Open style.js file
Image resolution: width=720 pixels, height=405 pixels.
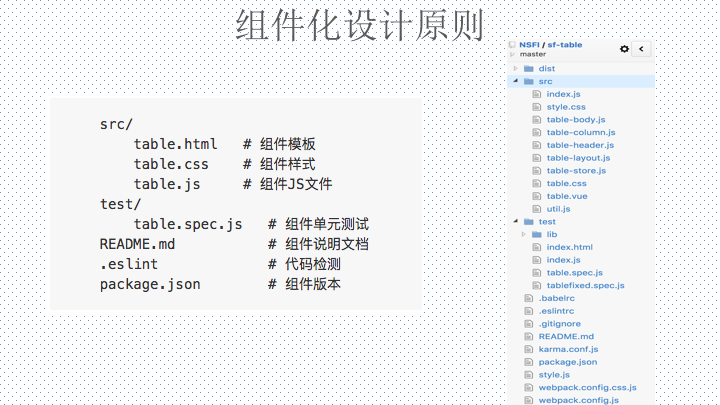[x=554, y=375]
